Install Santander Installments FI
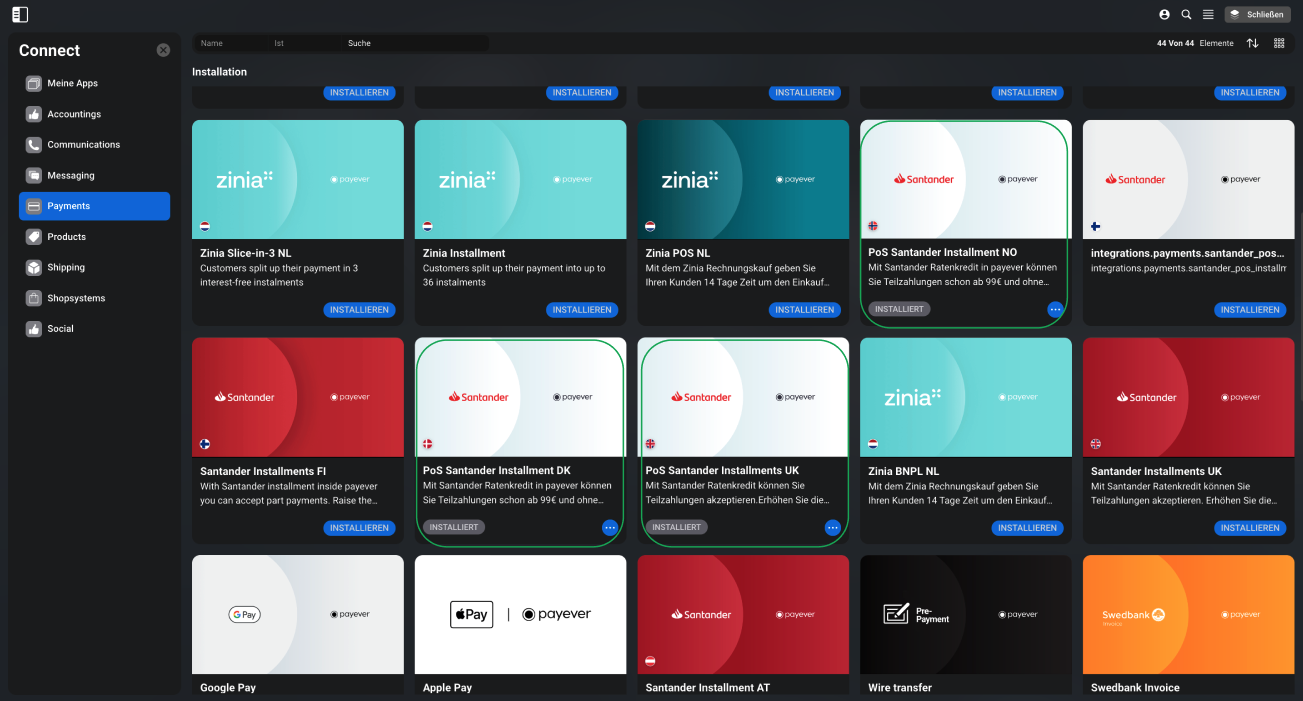The height and width of the screenshot is (701, 1303). [x=359, y=528]
